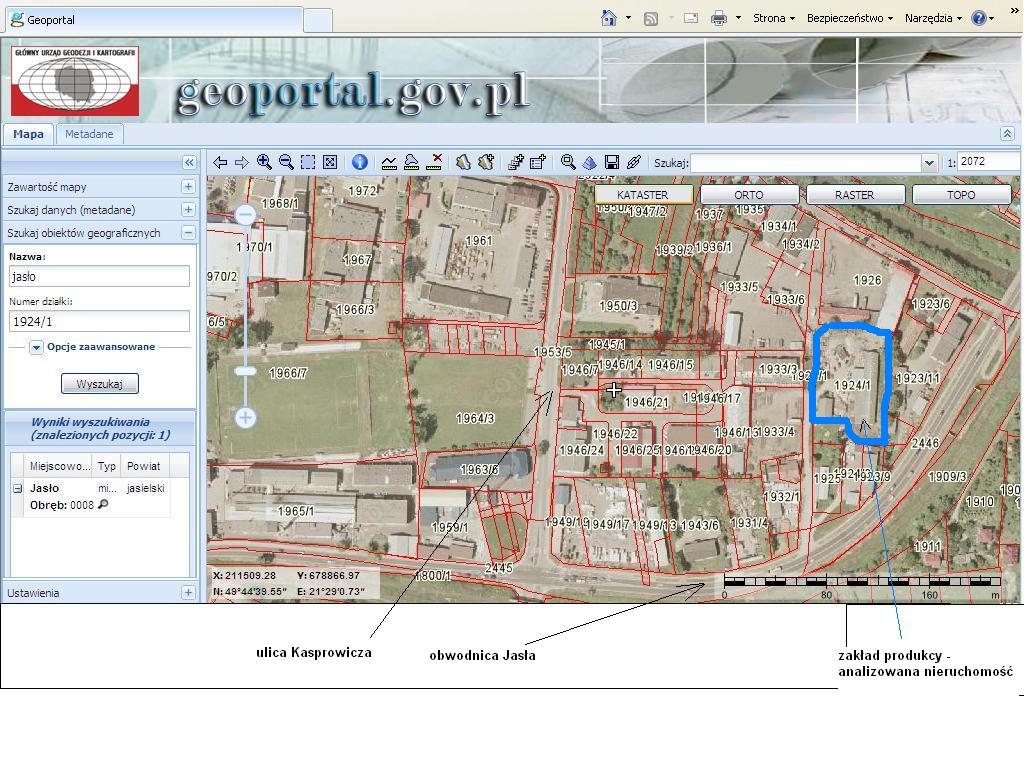
Task: Click the zoom in magnifier tool
Action: pos(264,162)
